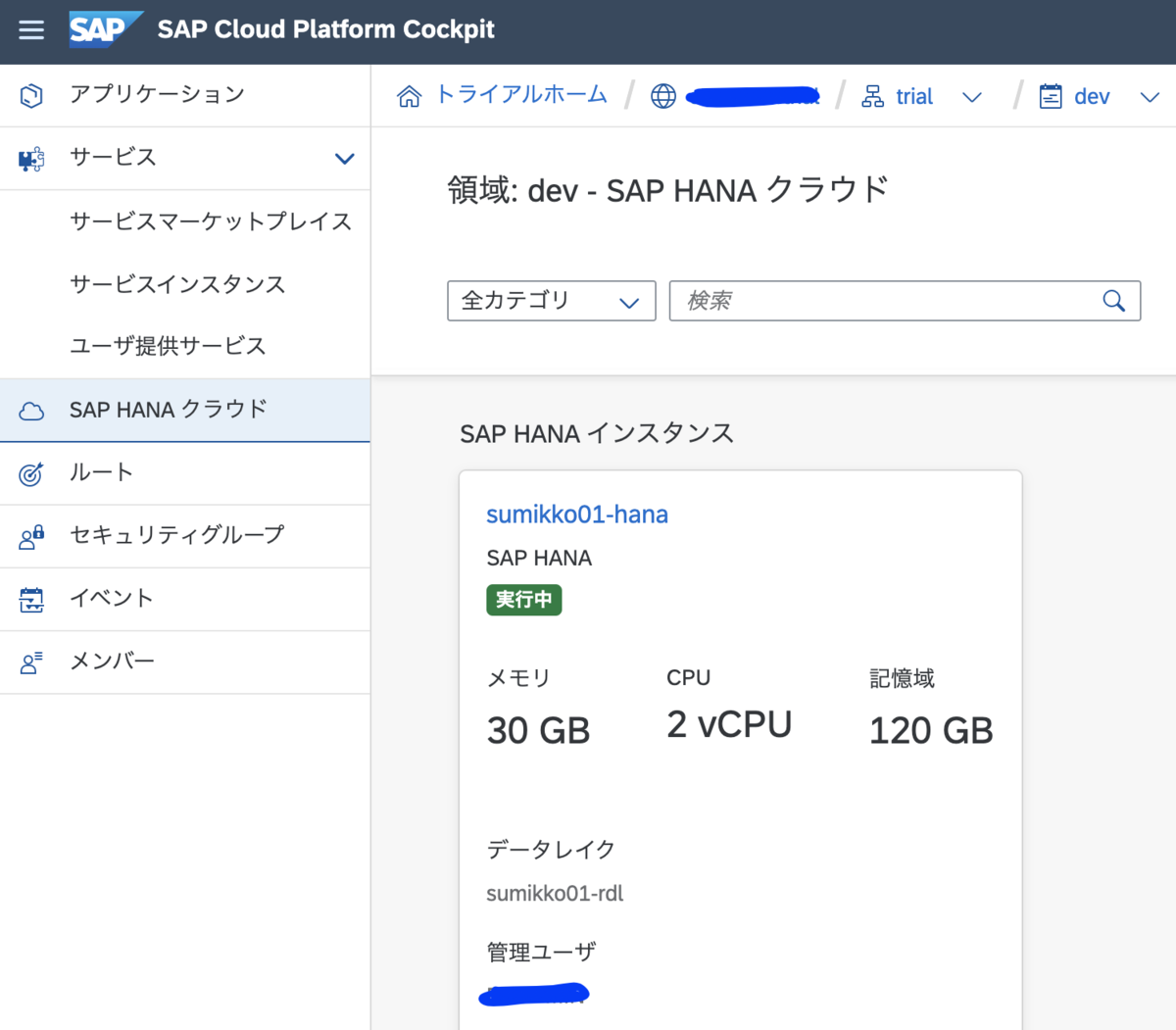The width and height of the screenshot is (1176, 1030).
Task: Open サービスインスタンス
Action: coord(177,284)
